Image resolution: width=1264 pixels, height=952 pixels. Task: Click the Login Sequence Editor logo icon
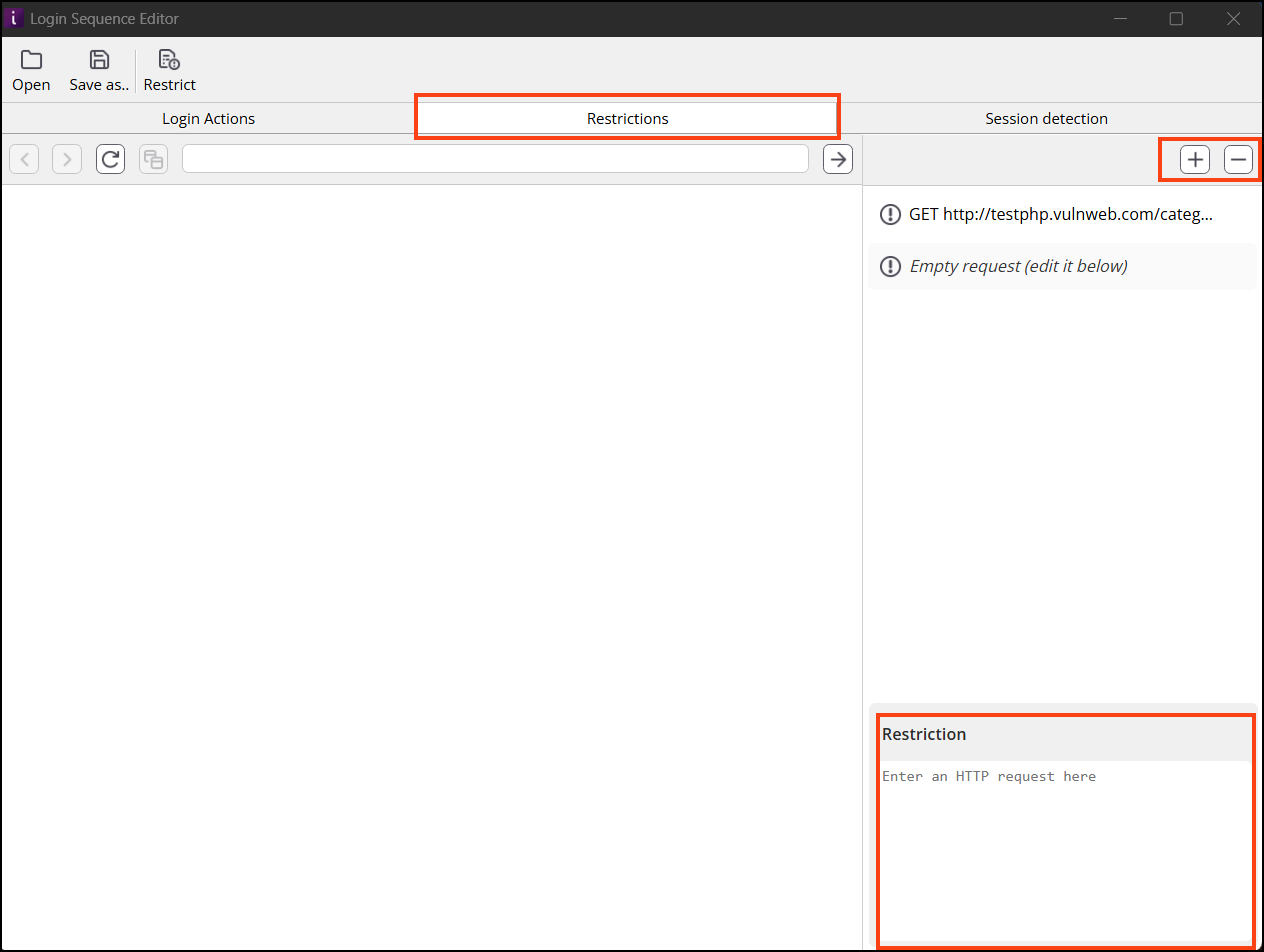click(x=13, y=18)
